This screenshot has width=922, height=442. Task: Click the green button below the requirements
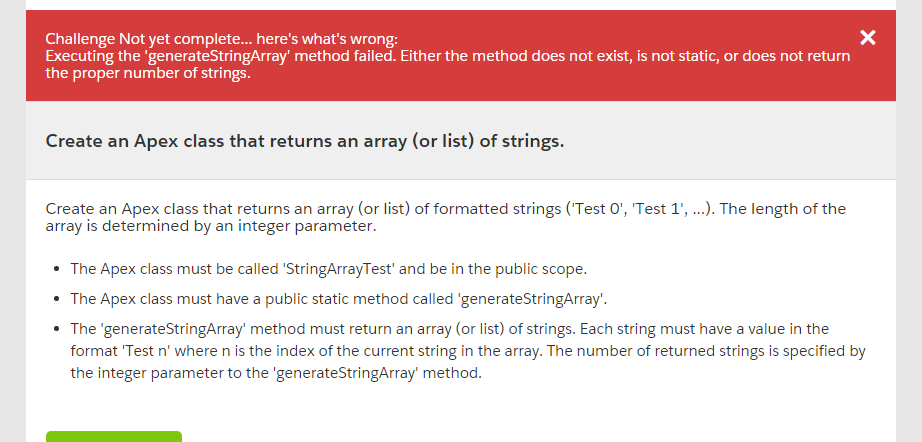coord(114,437)
